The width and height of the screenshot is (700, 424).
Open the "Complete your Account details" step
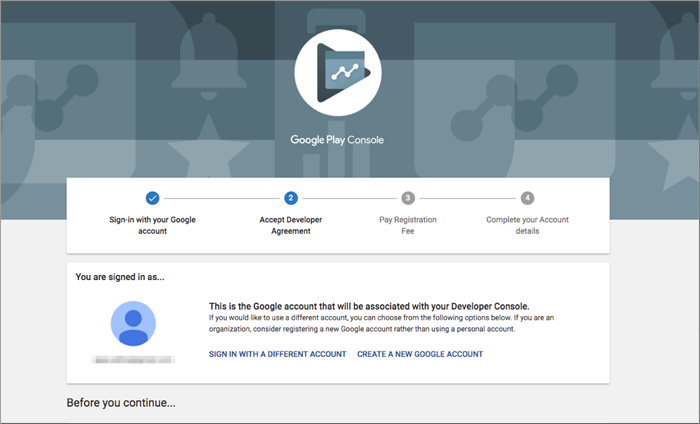click(x=527, y=225)
